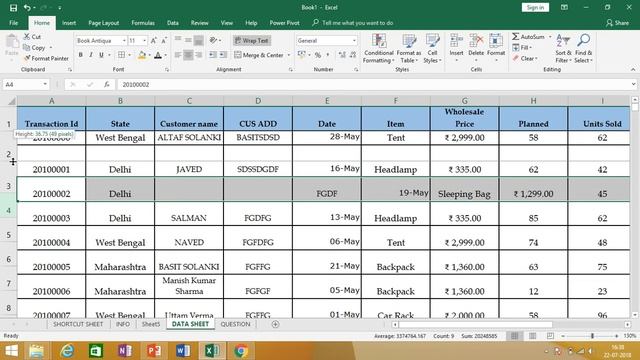
Task: Decrease font size with the small A
Action: pyautogui.click(x=164, y=41)
